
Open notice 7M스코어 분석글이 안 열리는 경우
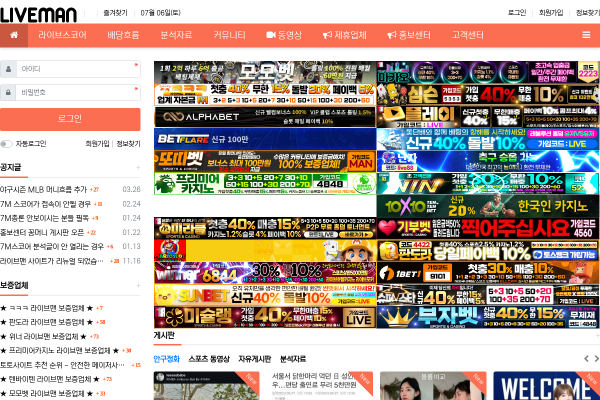point(52,247)
